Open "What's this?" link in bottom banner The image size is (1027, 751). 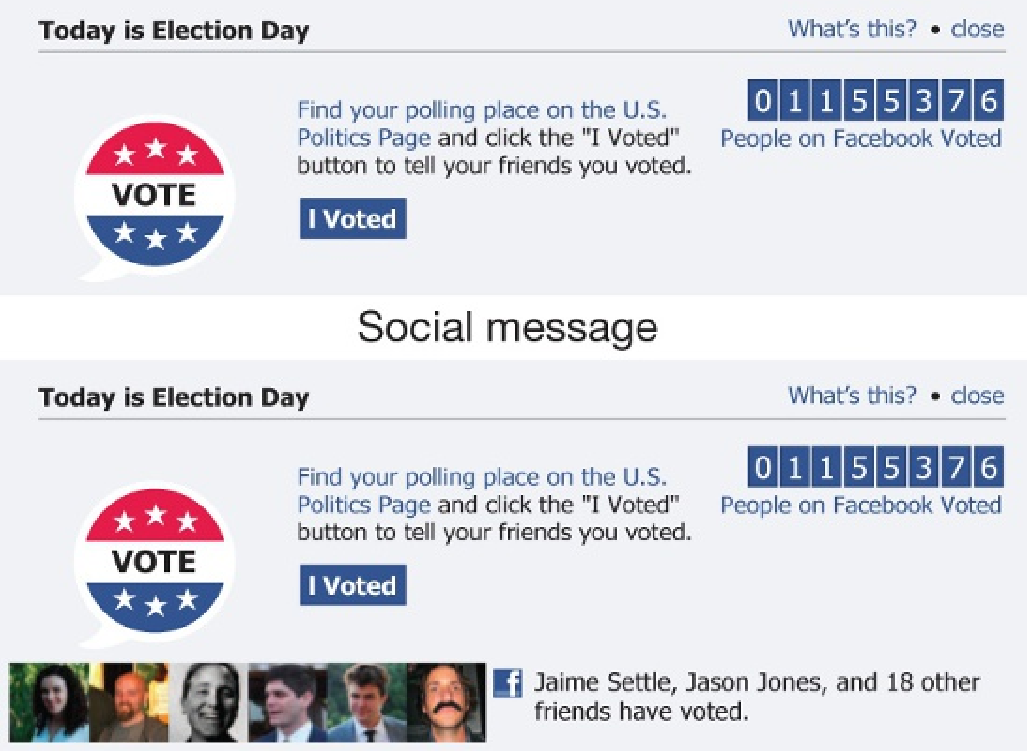[x=851, y=395]
